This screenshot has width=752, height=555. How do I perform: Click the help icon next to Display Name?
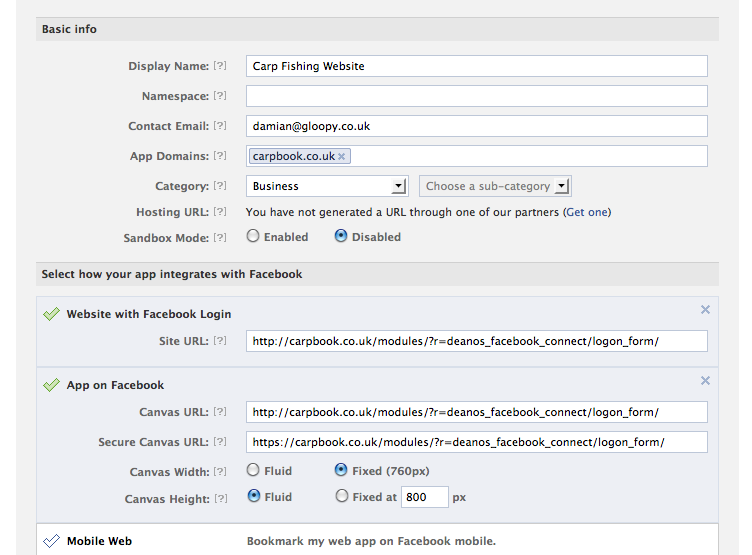coord(220,66)
